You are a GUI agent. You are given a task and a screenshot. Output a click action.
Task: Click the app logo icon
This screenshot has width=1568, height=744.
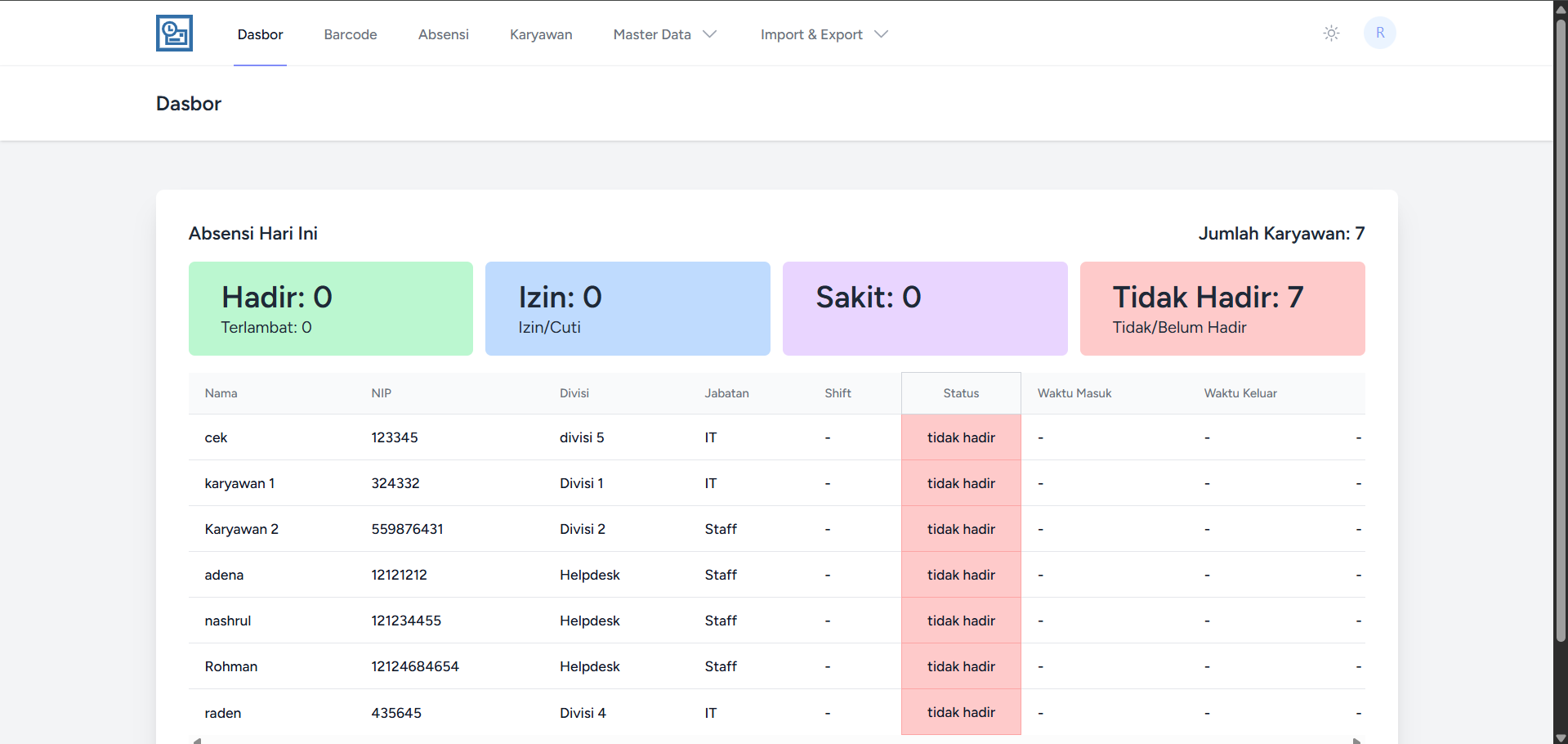point(174,34)
